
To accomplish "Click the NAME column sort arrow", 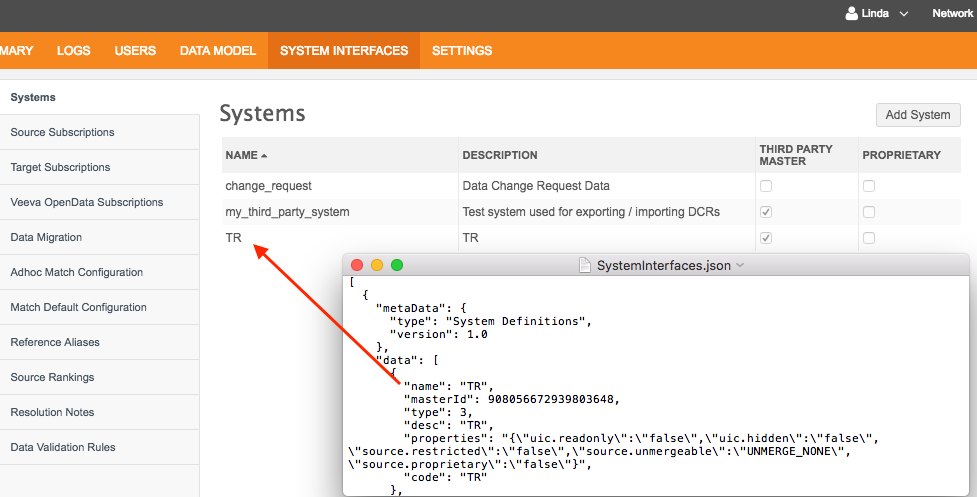I will click(x=265, y=156).
